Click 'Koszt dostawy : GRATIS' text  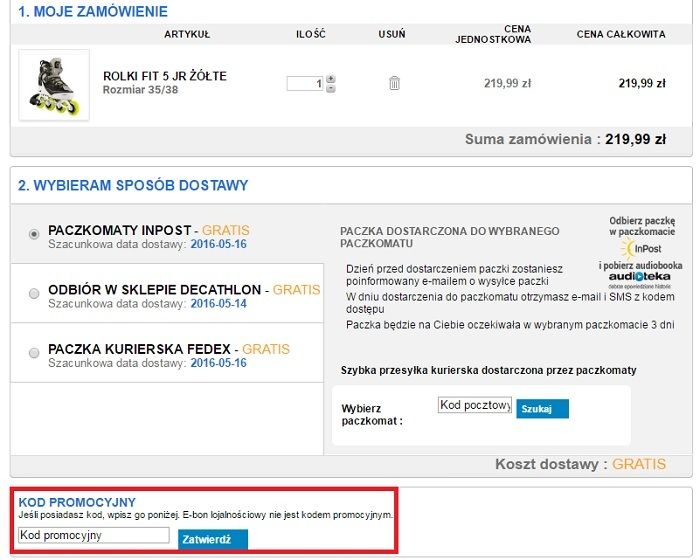coord(580,464)
